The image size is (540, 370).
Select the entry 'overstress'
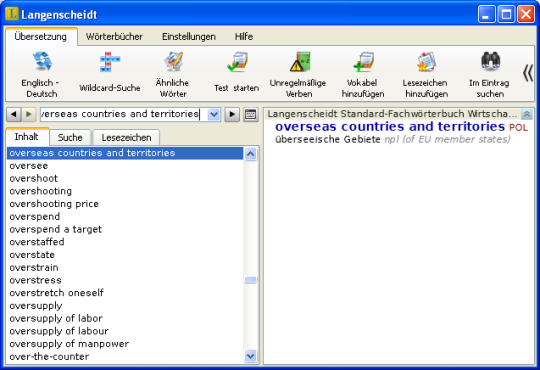[x=125, y=280]
